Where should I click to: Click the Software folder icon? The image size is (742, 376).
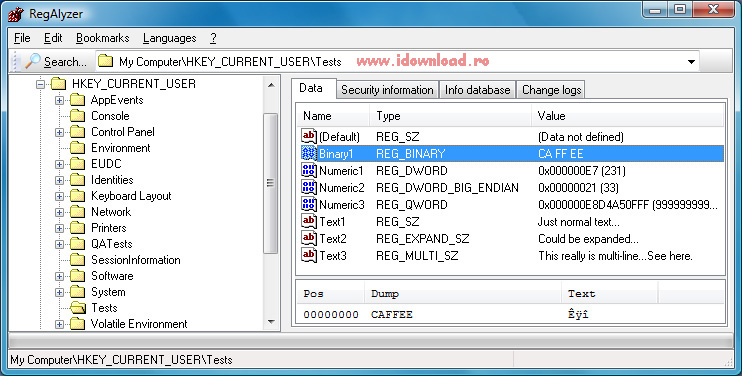[78, 276]
